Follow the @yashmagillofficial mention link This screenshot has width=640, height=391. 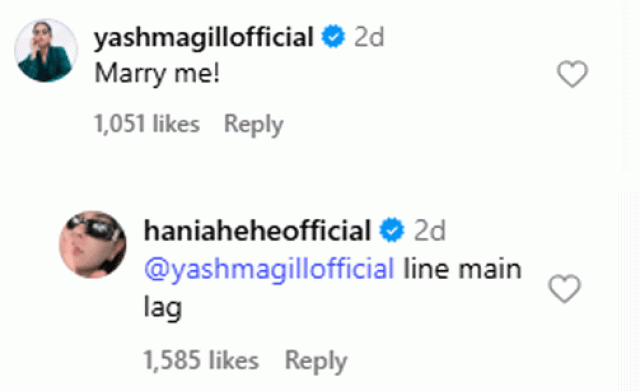pyautogui.click(x=269, y=270)
